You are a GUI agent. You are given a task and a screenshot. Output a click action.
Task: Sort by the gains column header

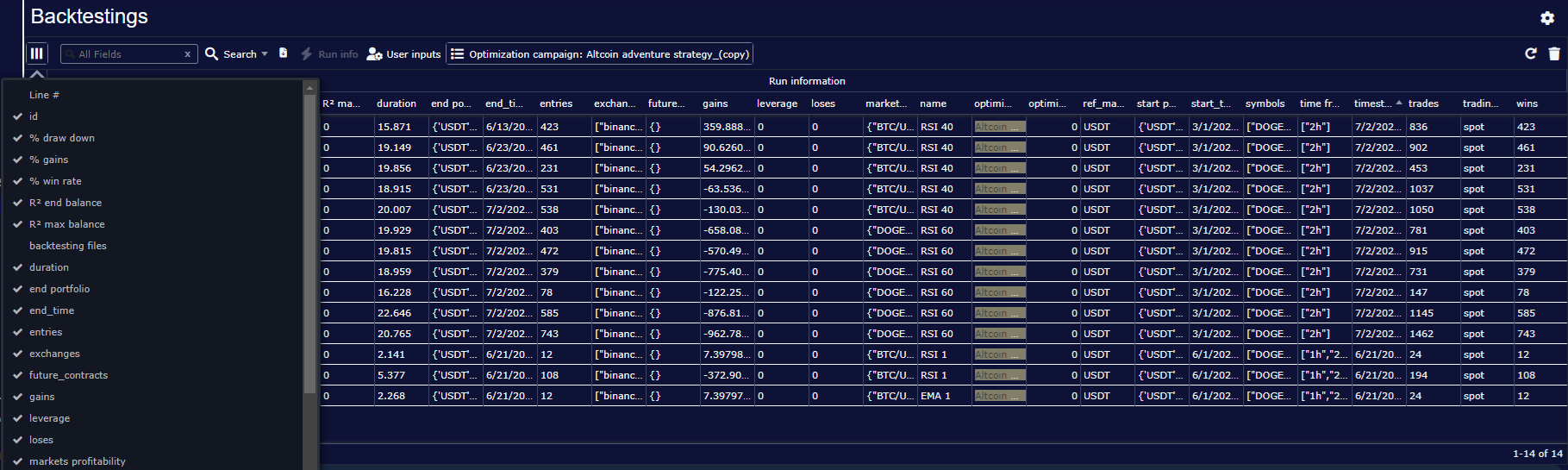point(715,103)
